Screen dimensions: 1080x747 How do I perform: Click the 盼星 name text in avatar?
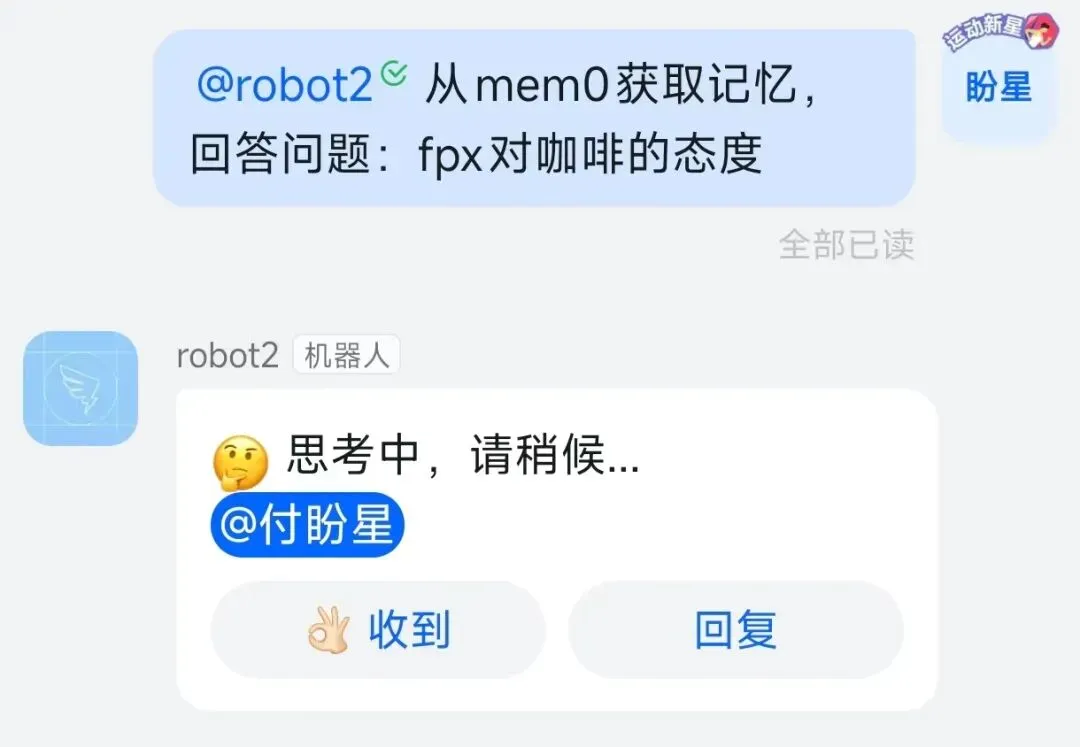[999, 87]
